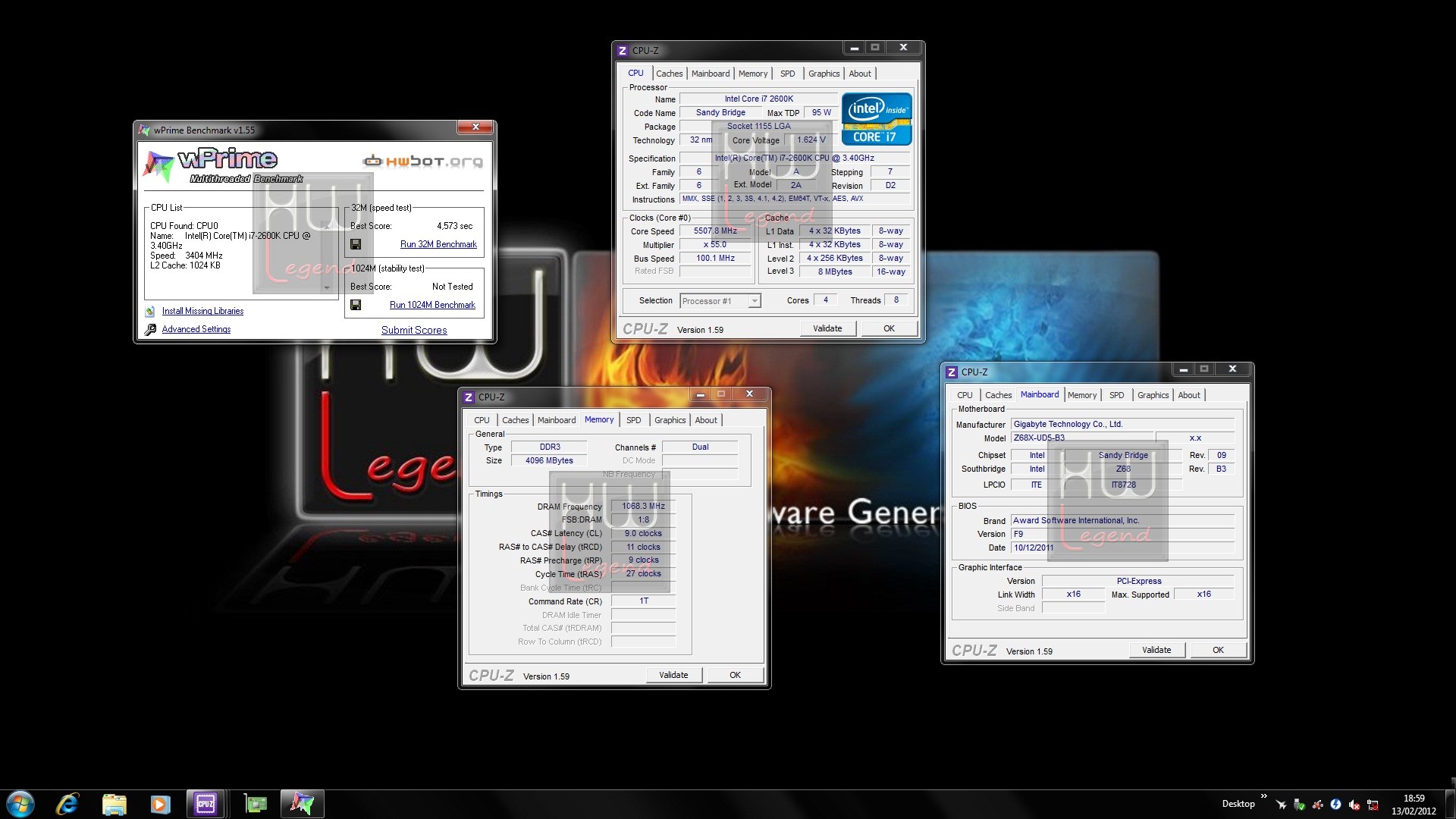
Task: Click Z icon in Memory CPU-Z window title bar
Action: pos(469,397)
